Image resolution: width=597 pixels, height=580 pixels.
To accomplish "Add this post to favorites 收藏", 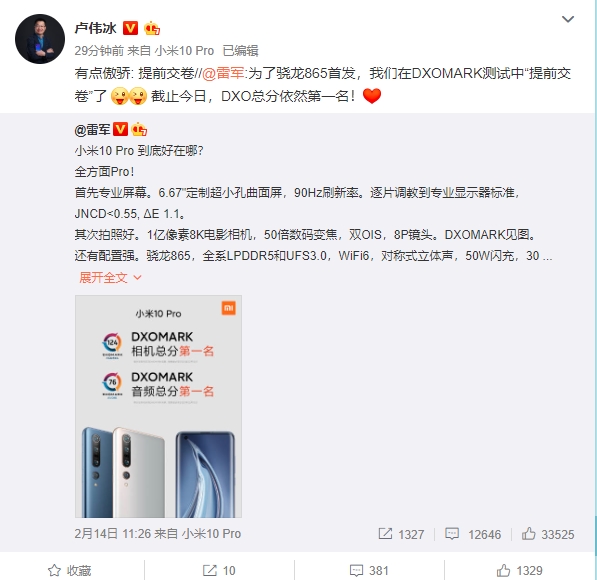I will click(70, 570).
